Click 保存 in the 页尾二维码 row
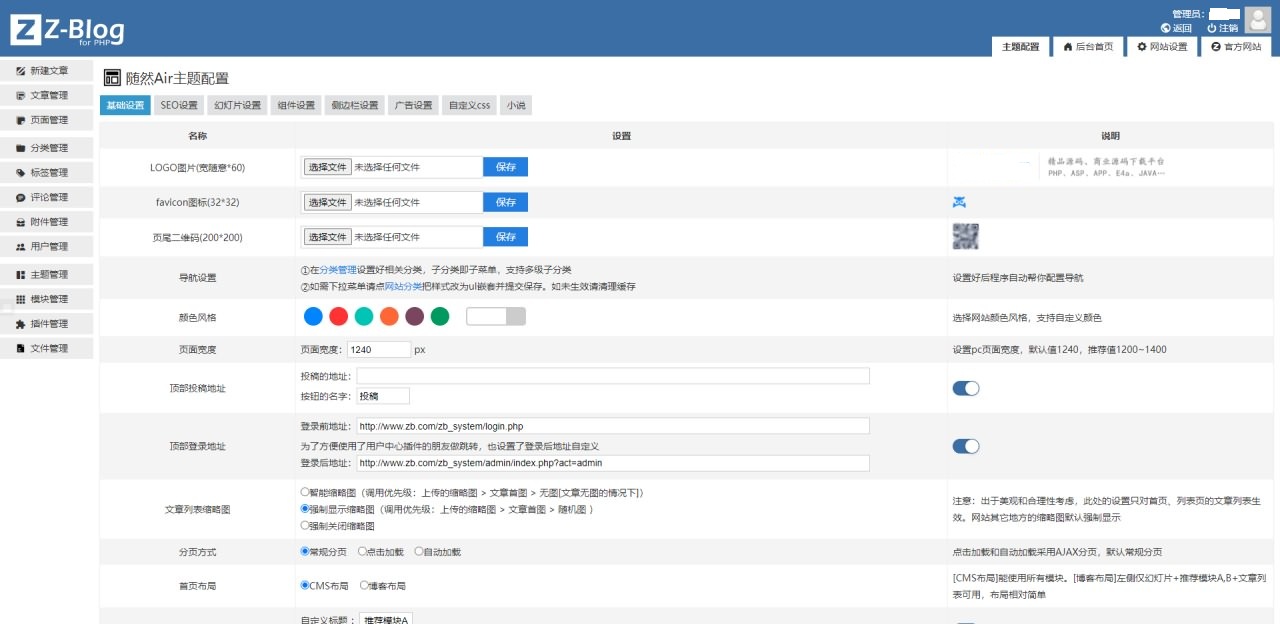1280x624 pixels. coord(505,237)
